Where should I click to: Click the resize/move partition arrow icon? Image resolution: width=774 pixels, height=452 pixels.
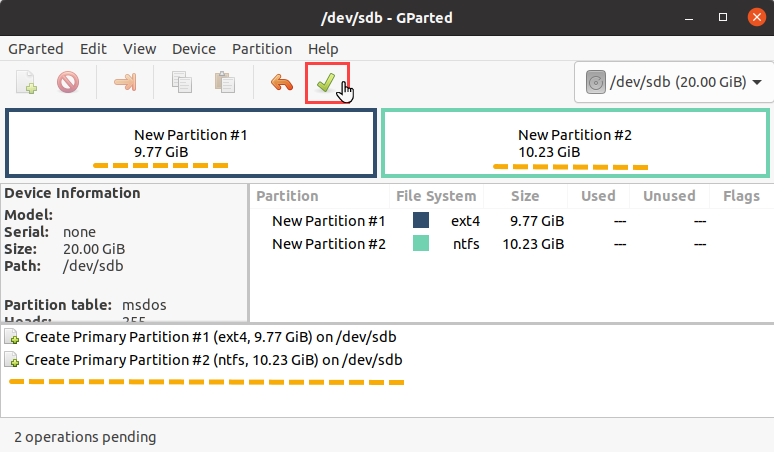click(x=125, y=82)
